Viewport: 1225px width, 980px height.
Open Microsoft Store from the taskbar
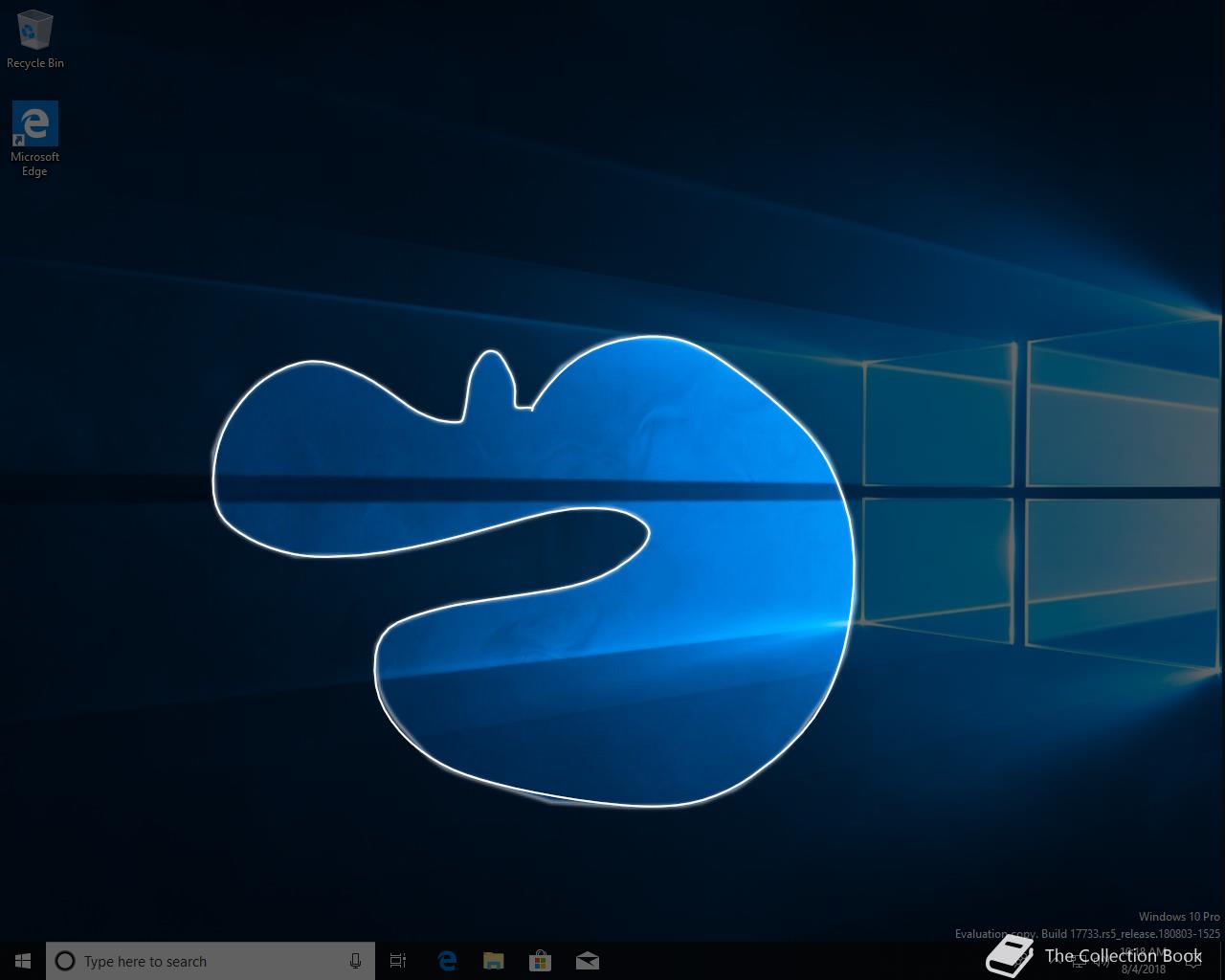[x=540, y=961]
